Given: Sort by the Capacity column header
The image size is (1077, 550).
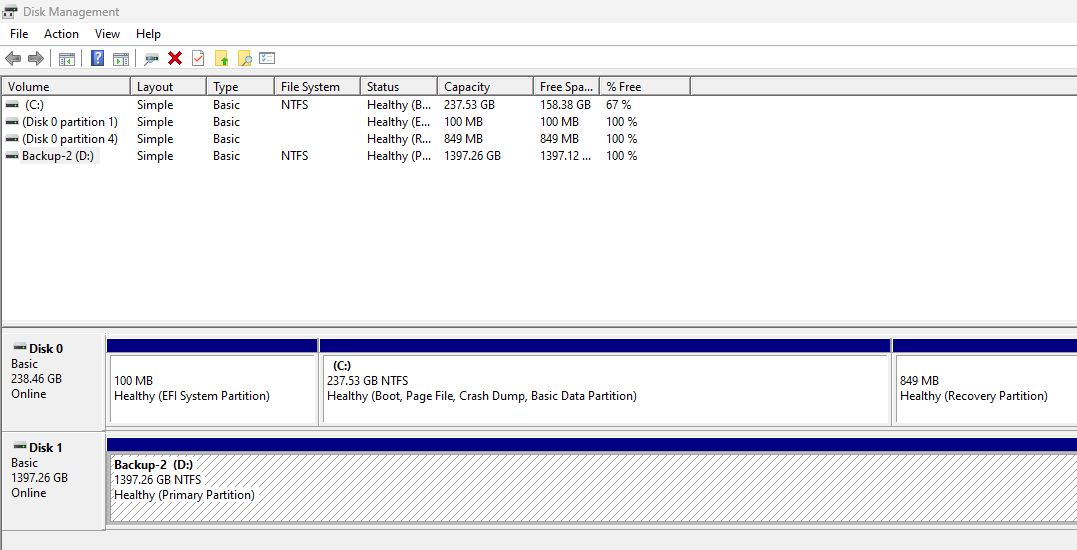Looking at the screenshot, I should 485,87.
